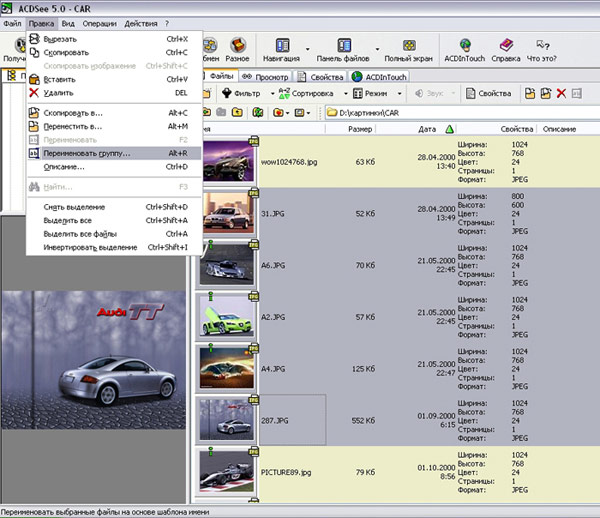Expand the Фильтр dropdown arrow
The image size is (600, 518).
(x=272, y=93)
